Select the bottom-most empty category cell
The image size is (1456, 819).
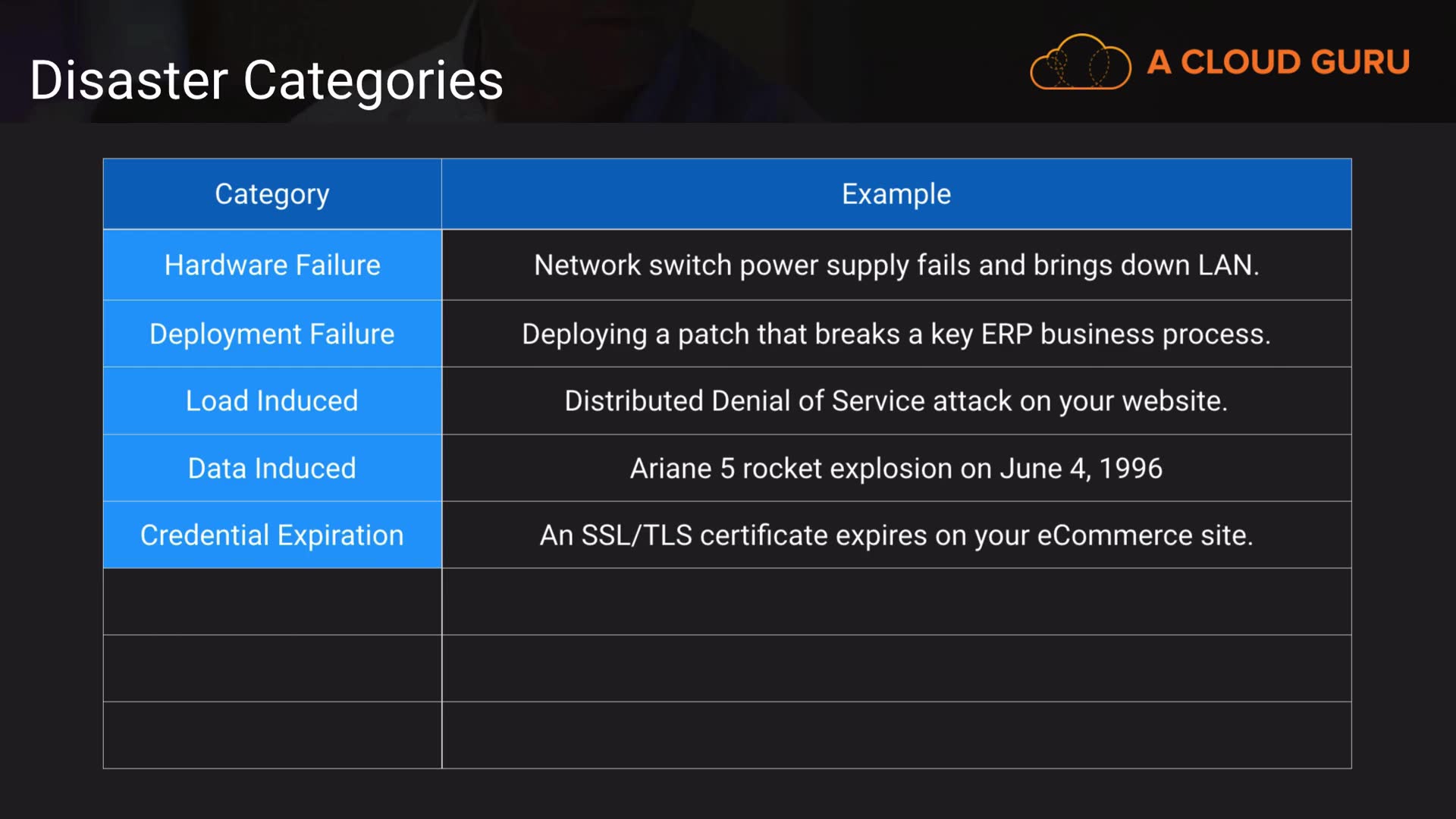272,735
